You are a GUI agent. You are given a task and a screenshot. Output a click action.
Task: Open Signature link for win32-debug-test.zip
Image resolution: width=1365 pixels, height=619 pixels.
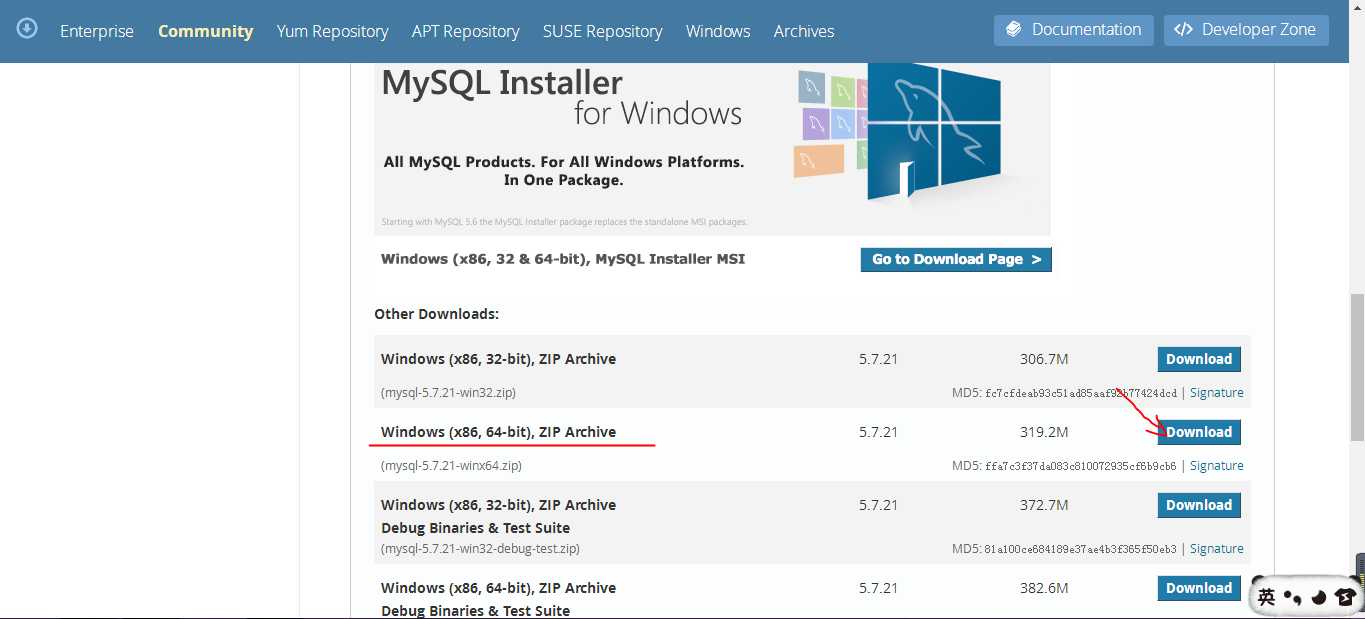[x=1216, y=549]
